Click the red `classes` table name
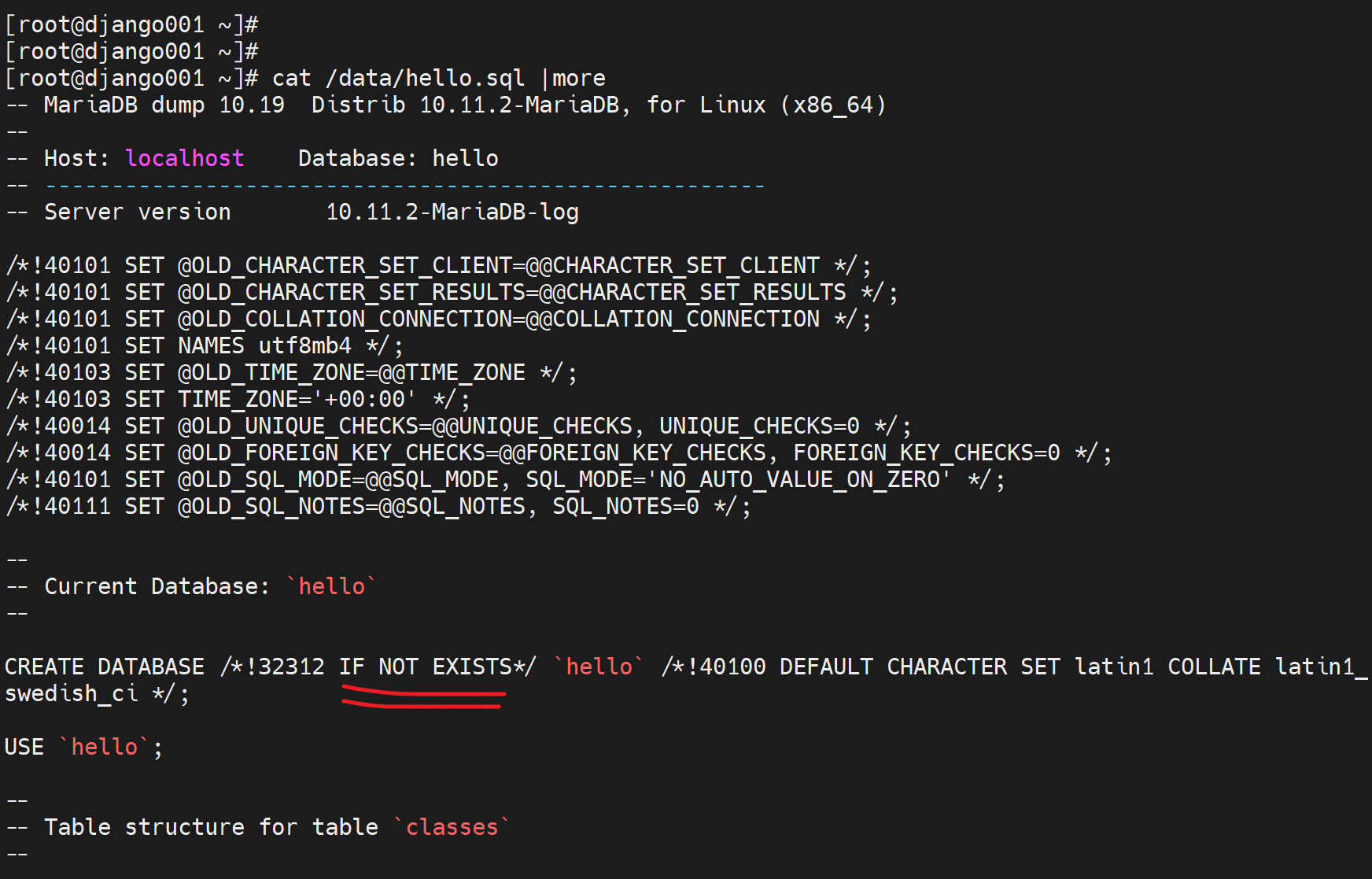 click(x=452, y=827)
